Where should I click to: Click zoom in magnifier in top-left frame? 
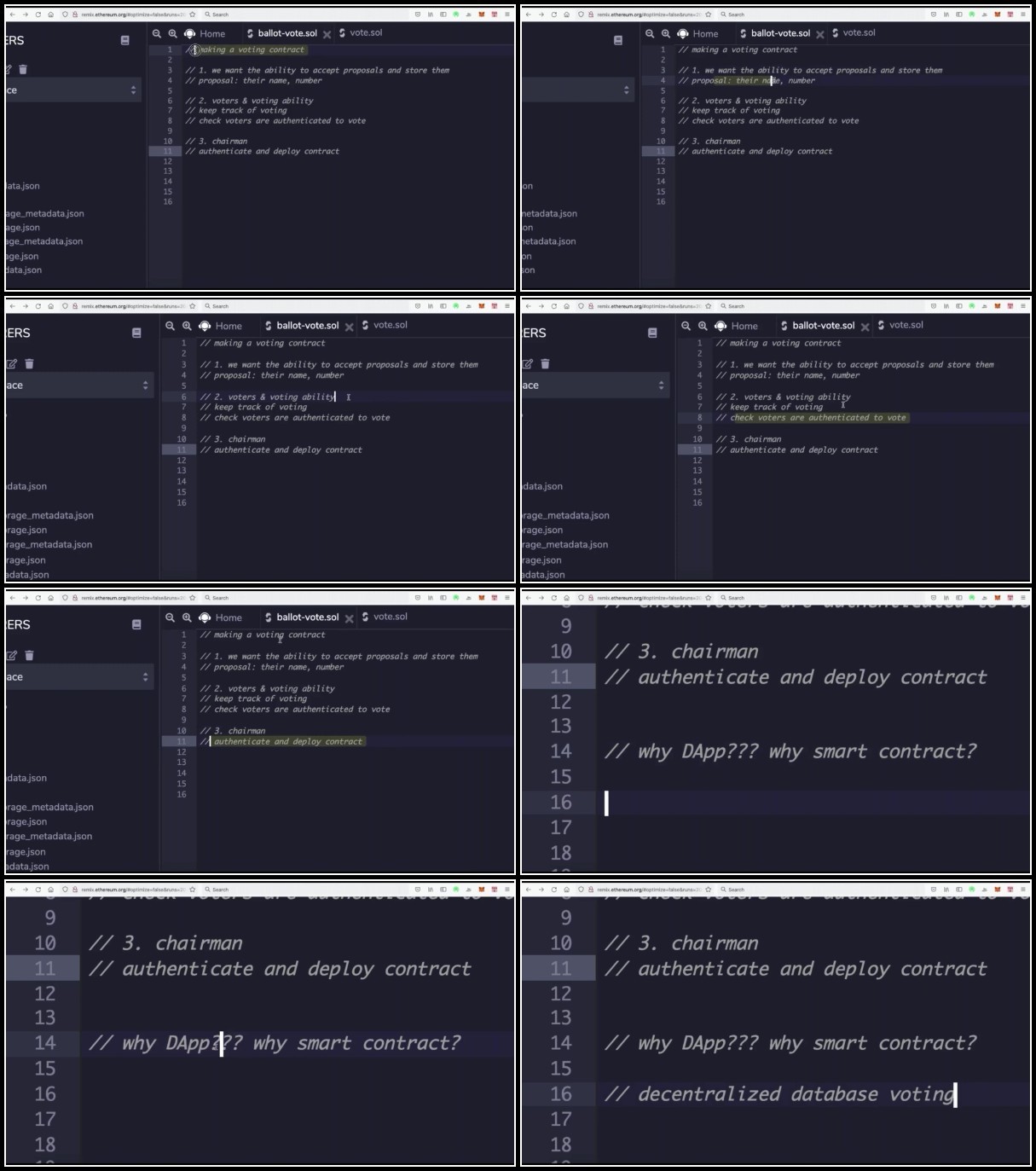(x=172, y=33)
